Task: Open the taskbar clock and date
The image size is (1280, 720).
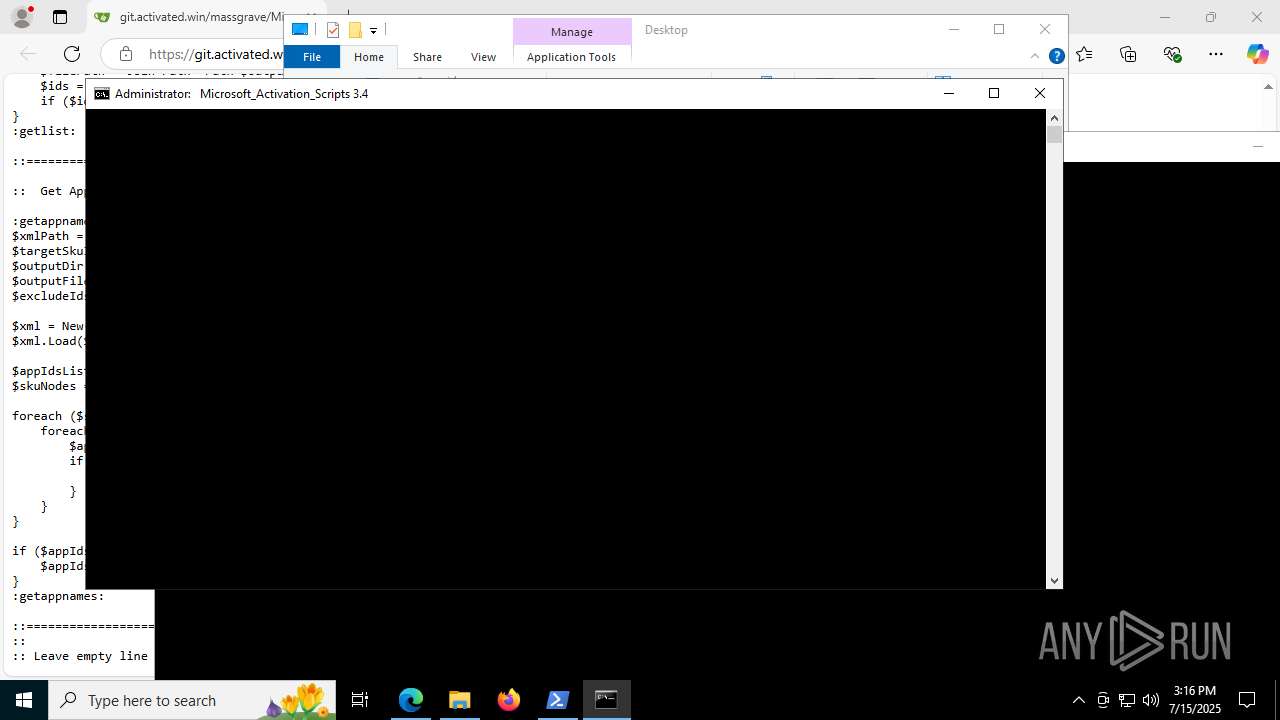Action: tap(1195, 700)
